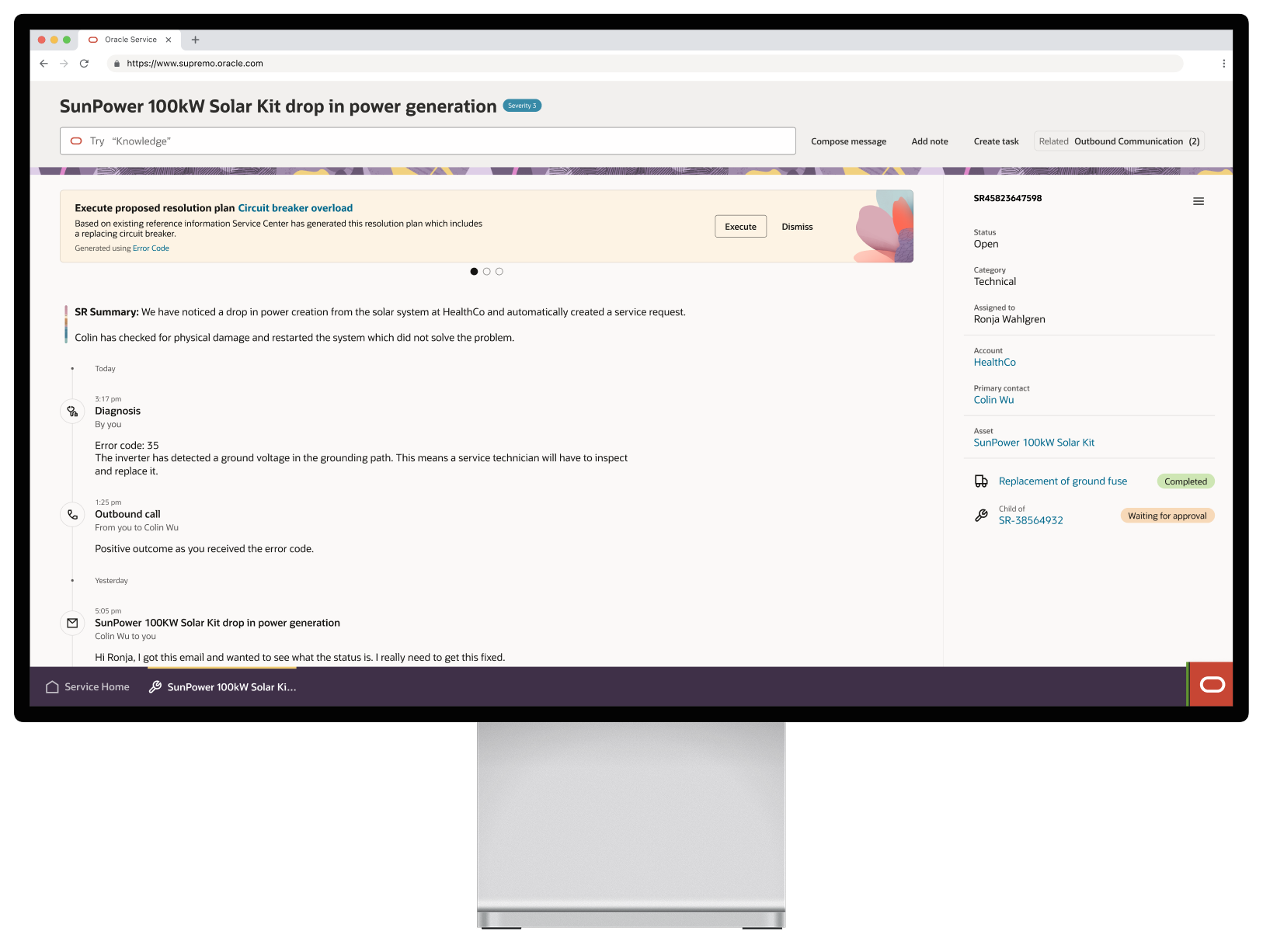
Task: Click the Try "Knowledge" search field
Action: 428,141
